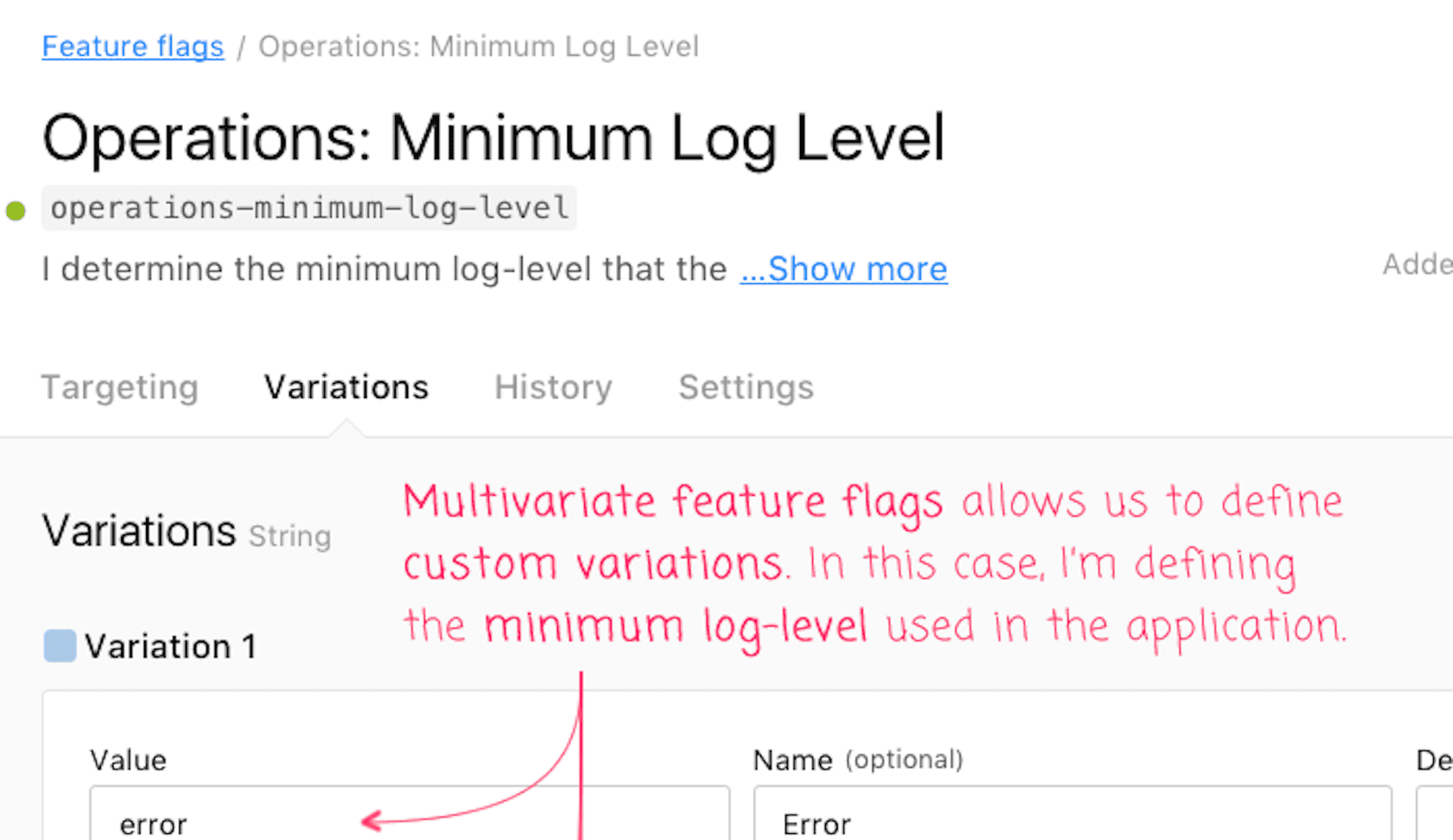The height and width of the screenshot is (840, 1453).
Task: Stay on the Variations tab
Action: pos(345,387)
